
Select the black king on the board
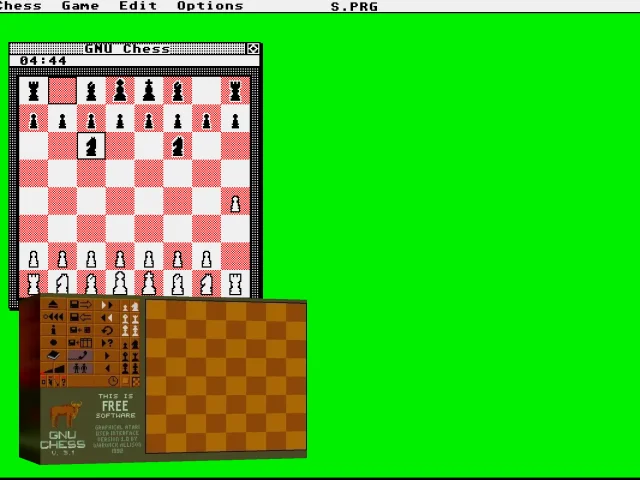[x=149, y=90]
